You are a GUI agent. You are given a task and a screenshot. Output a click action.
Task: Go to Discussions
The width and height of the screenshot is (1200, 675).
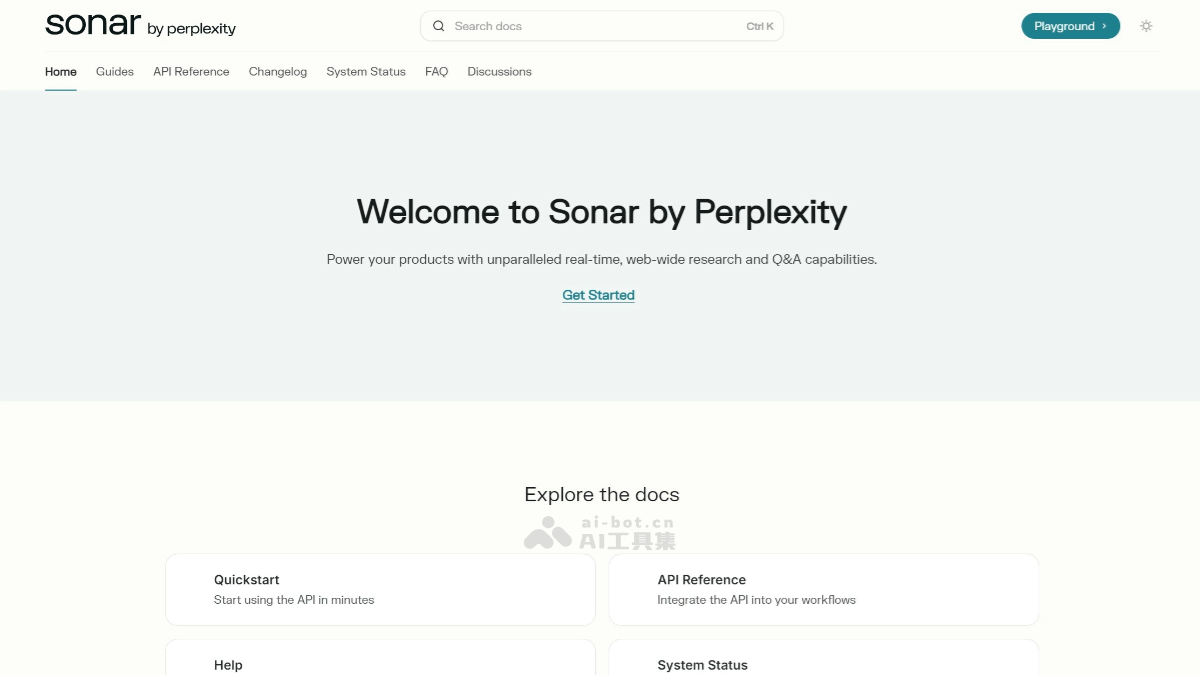(x=499, y=71)
